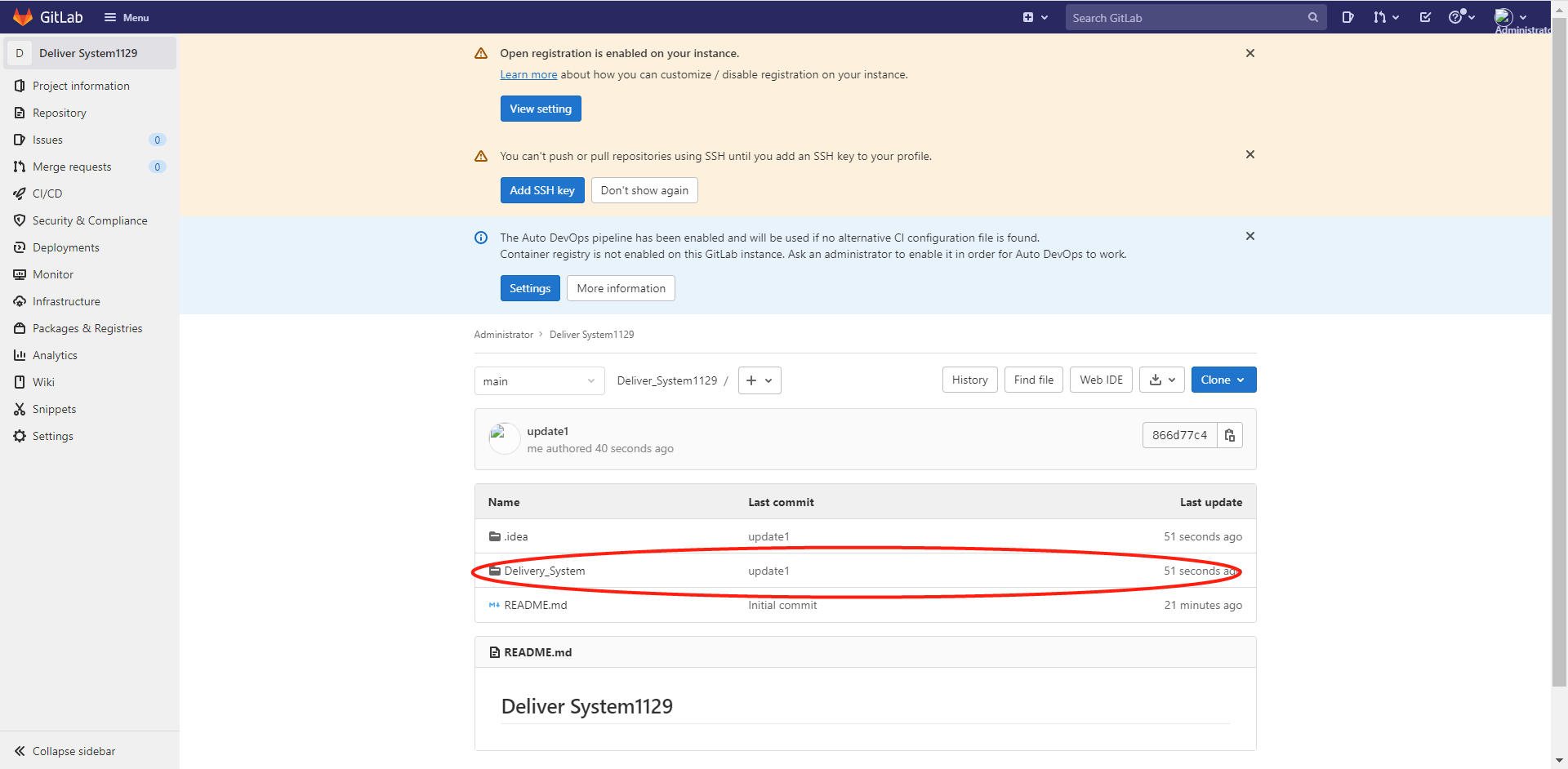
Task: Click the Analytics chart icon
Action: pyautogui.click(x=20, y=355)
